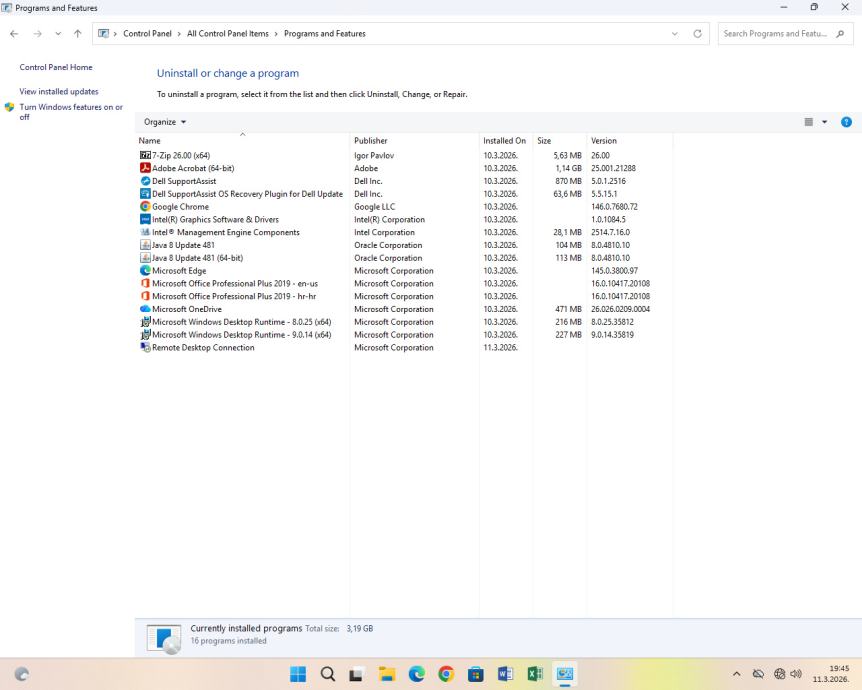Image resolution: width=862 pixels, height=690 pixels.
Task: Go up one level with up arrow
Action: click(78, 34)
